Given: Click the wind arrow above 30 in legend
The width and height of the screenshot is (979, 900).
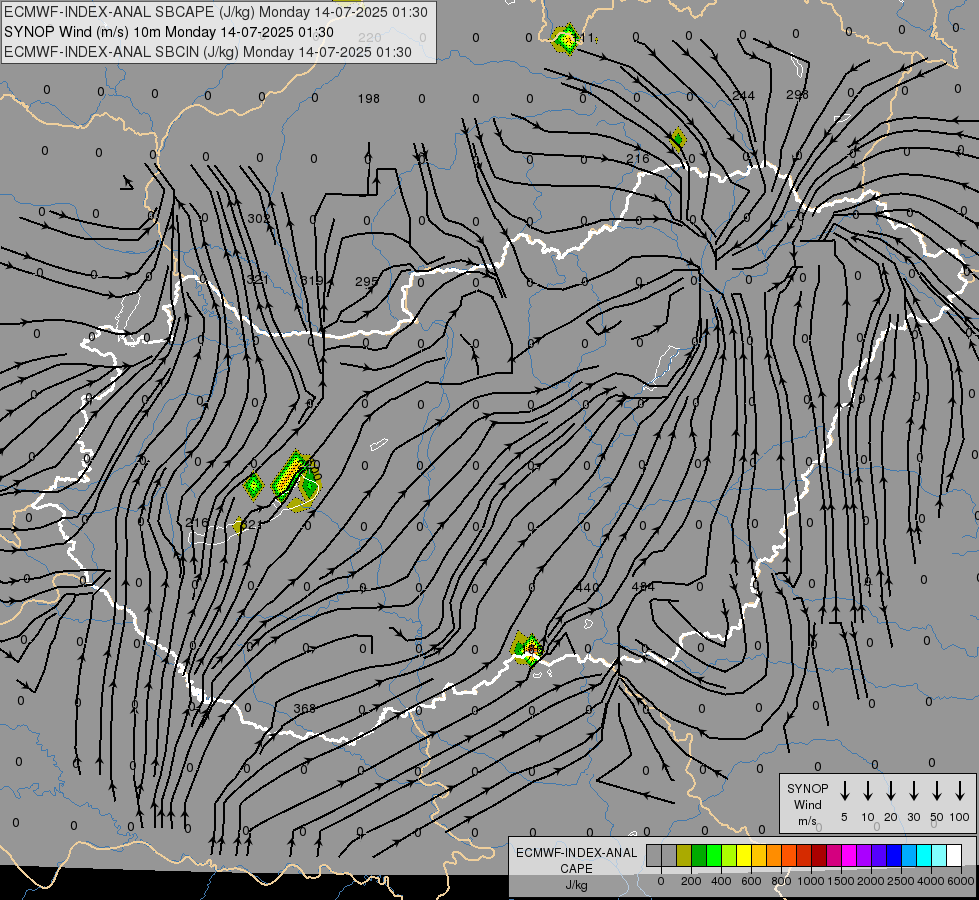Looking at the screenshot, I should click(913, 791).
